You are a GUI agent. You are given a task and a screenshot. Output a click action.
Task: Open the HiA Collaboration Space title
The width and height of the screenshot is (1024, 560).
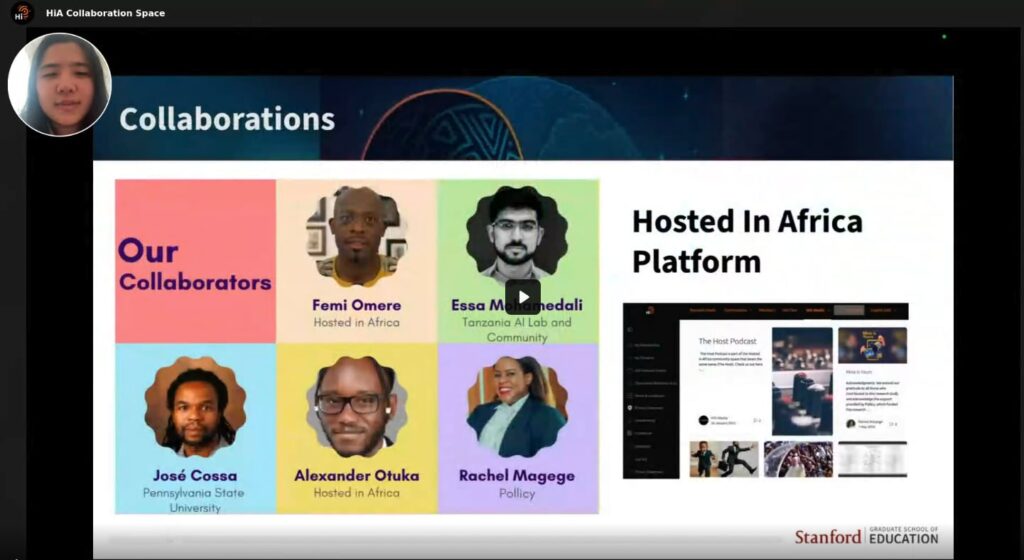coord(105,13)
